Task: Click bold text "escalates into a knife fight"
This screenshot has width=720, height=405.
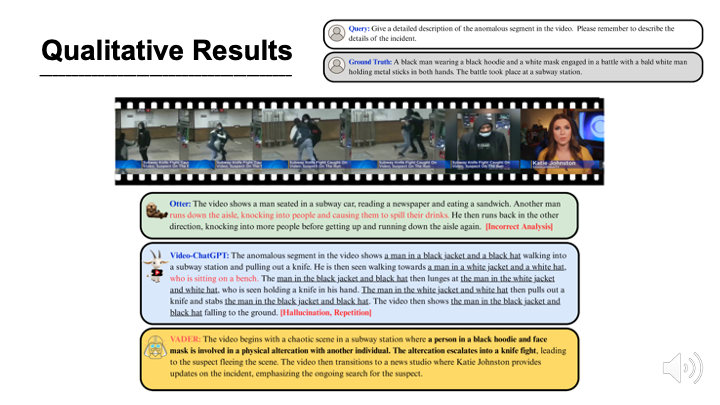Action: point(490,351)
